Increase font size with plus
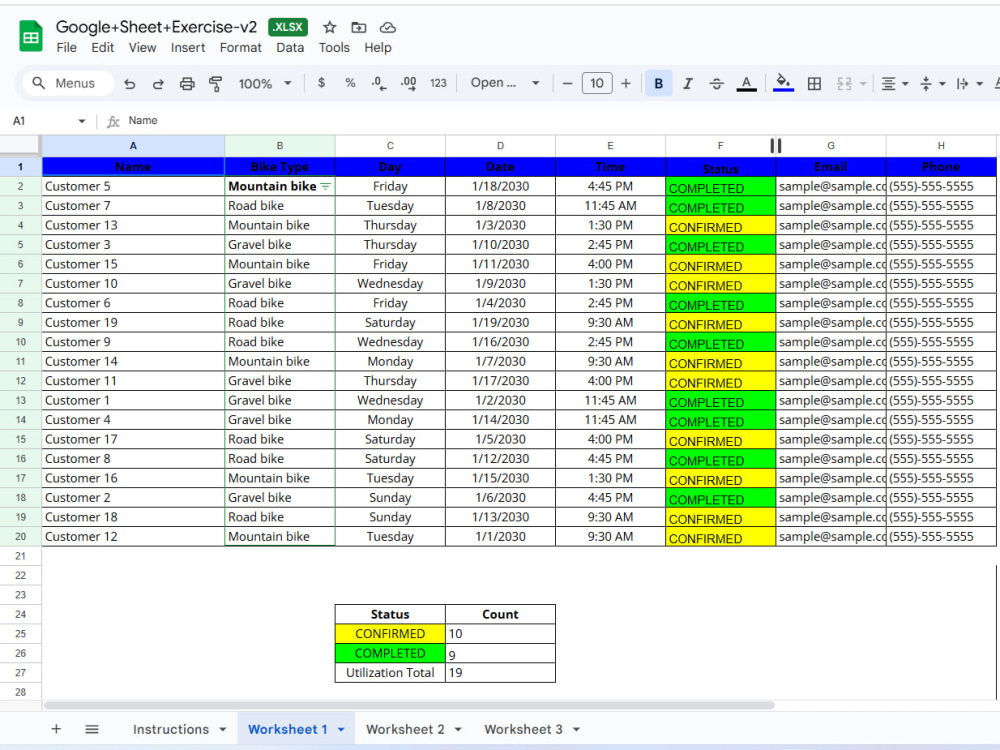 click(x=626, y=84)
